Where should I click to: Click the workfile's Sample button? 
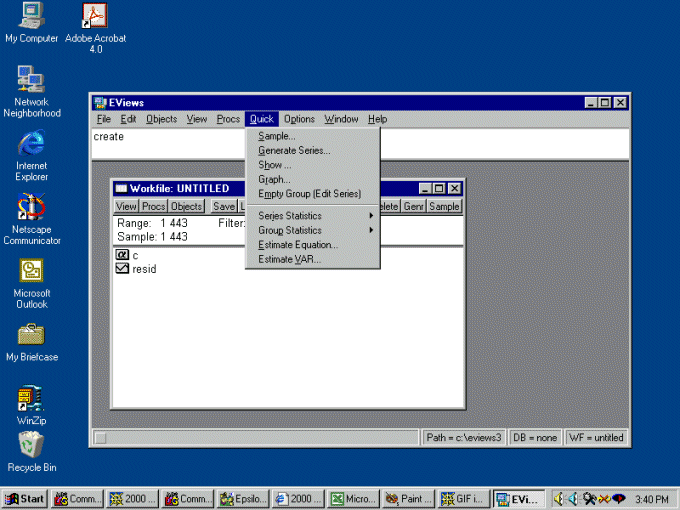click(444, 206)
